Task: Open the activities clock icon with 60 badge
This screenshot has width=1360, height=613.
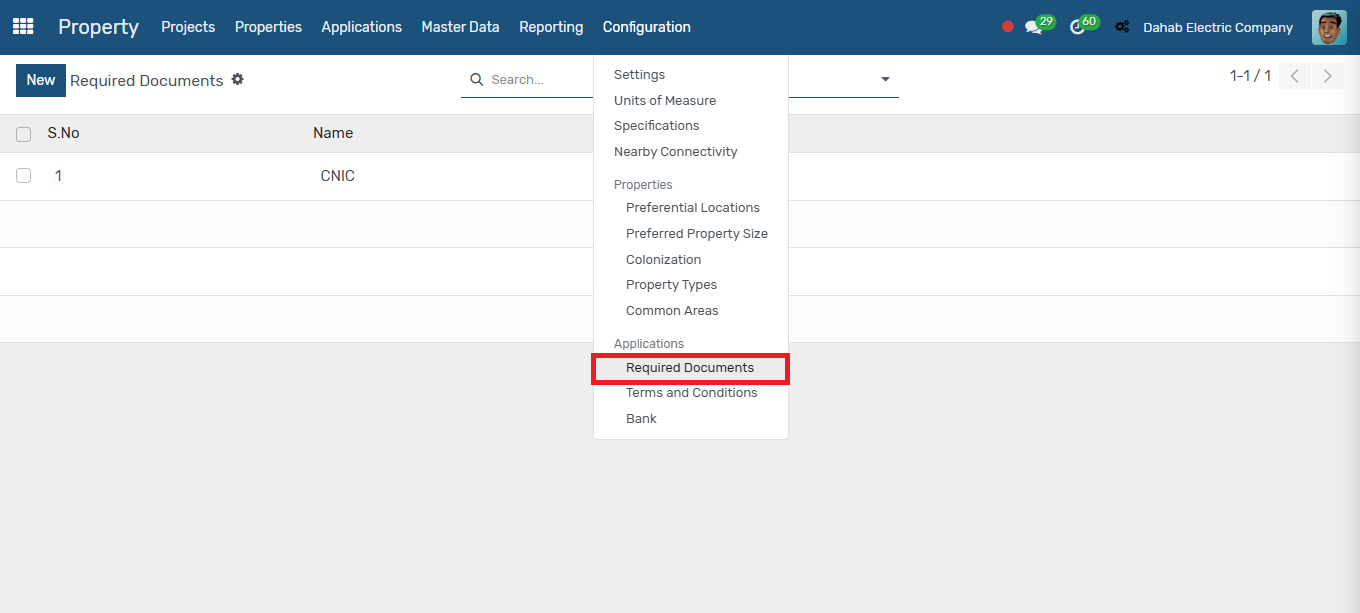Action: click(1083, 25)
